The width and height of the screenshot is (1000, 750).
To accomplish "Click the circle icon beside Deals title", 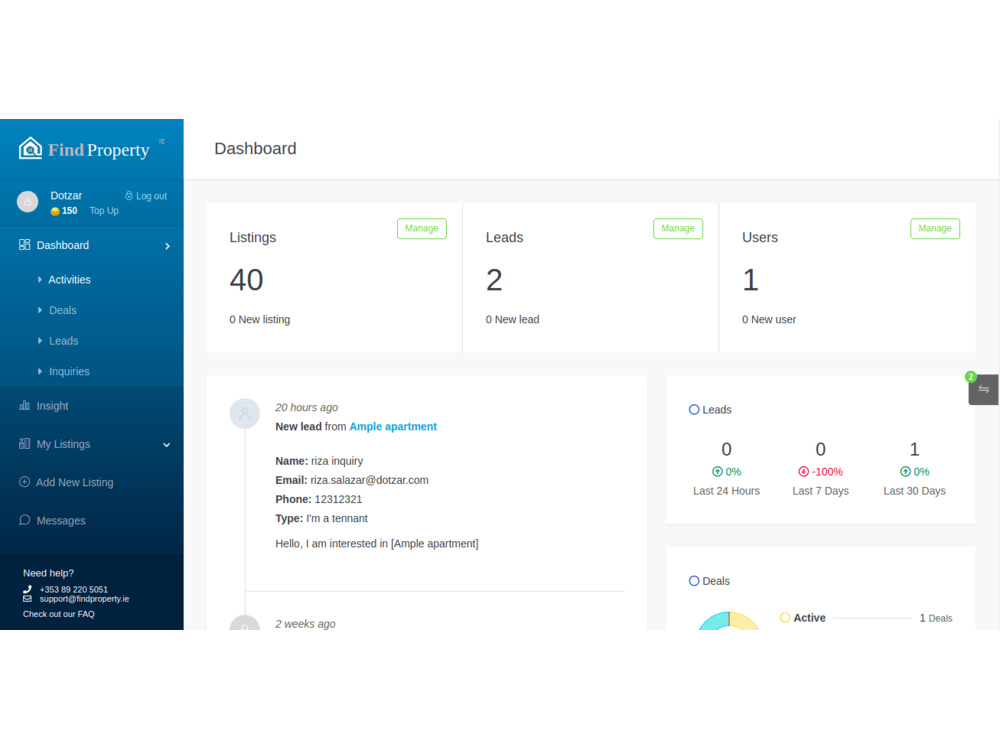I will coord(694,581).
